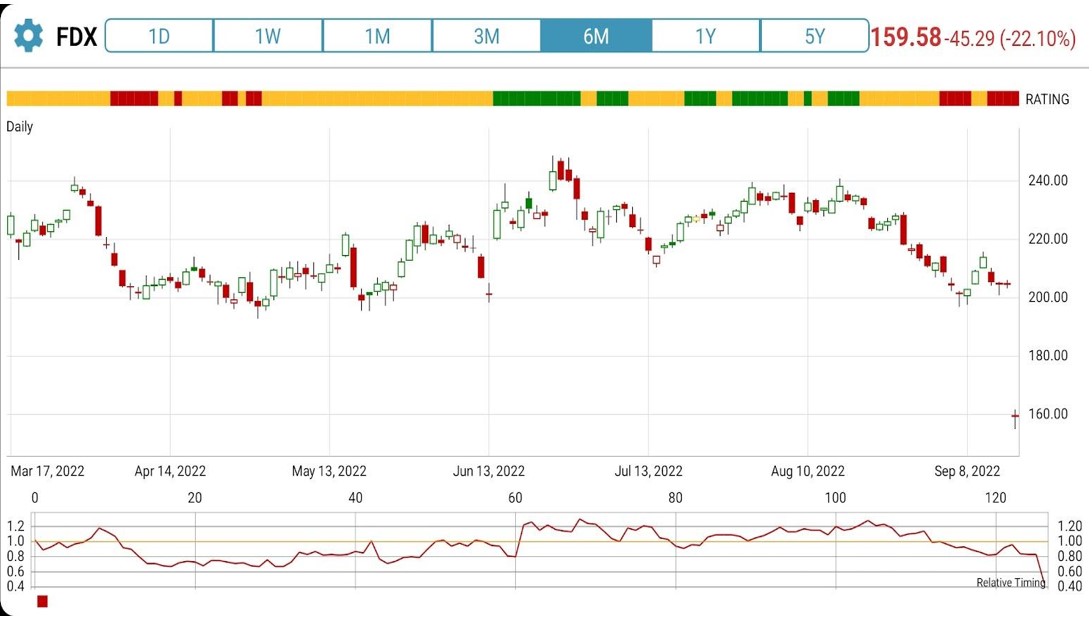The width and height of the screenshot is (1092, 618).
Task: Click the FDX ticker symbol
Action: coord(76,37)
